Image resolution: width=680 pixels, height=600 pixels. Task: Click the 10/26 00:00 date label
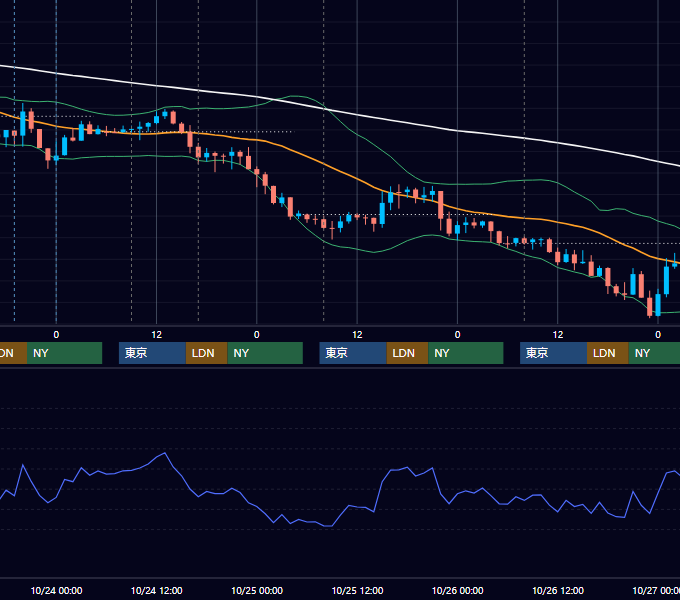click(x=458, y=590)
